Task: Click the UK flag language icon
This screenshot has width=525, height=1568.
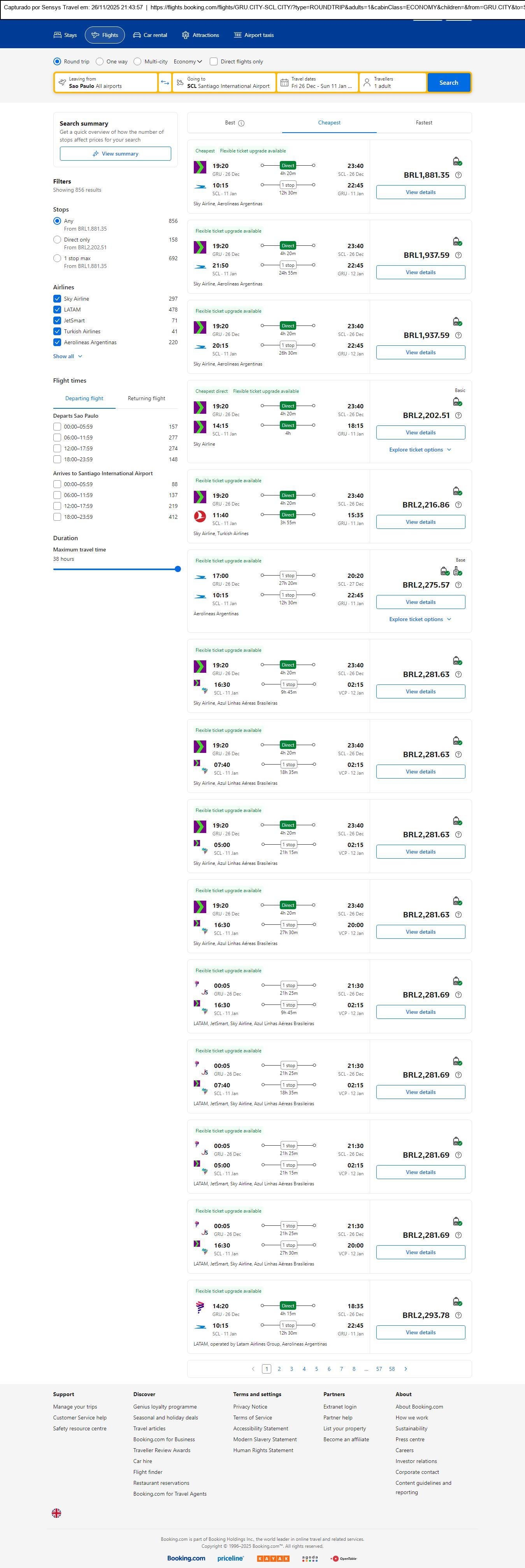Action: coord(57,1513)
